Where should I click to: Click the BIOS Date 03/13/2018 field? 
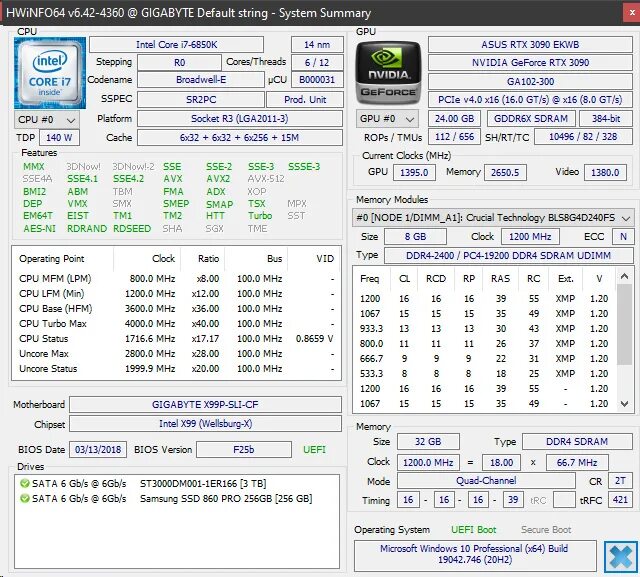point(98,450)
